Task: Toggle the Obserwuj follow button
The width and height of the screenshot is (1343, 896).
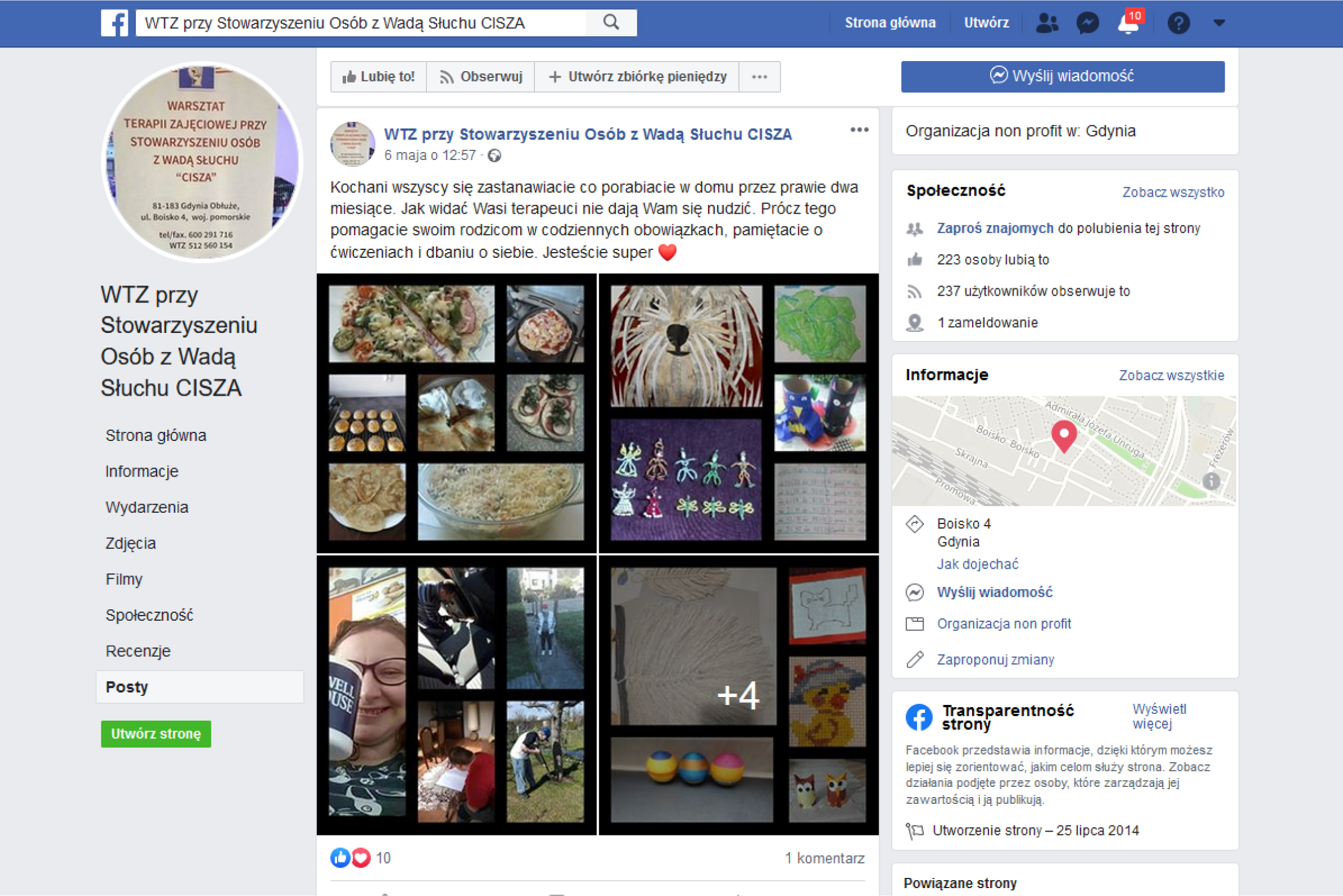Action: (481, 76)
